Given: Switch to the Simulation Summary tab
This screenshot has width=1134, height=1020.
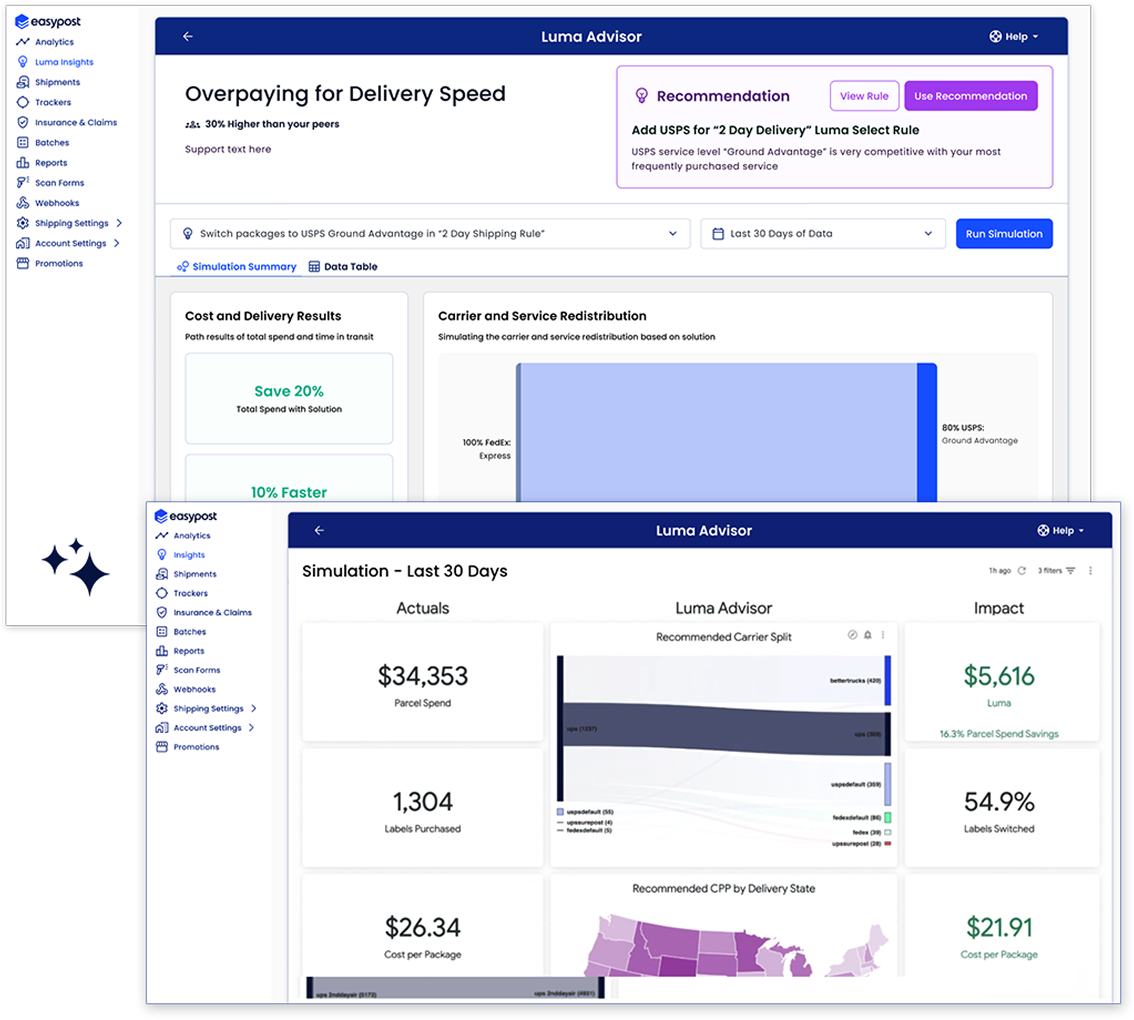Looking at the screenshot, I should [236, 266].
